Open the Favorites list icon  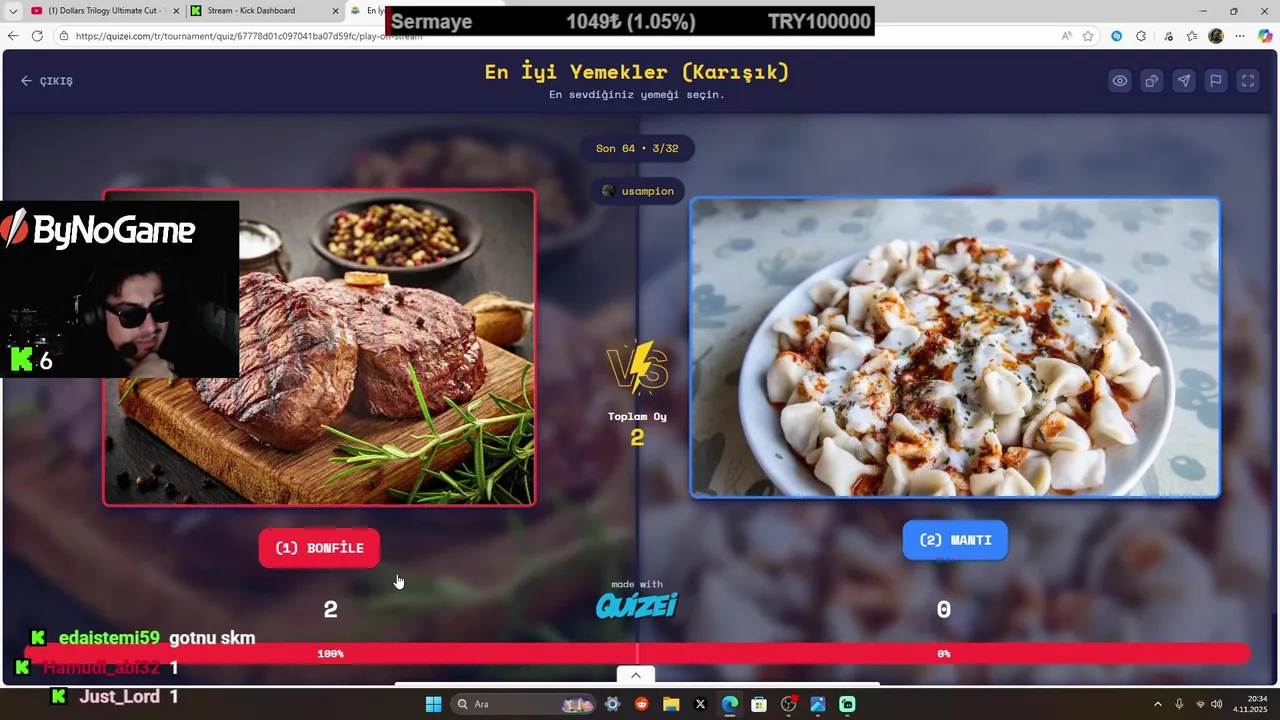coord(1192,36)
